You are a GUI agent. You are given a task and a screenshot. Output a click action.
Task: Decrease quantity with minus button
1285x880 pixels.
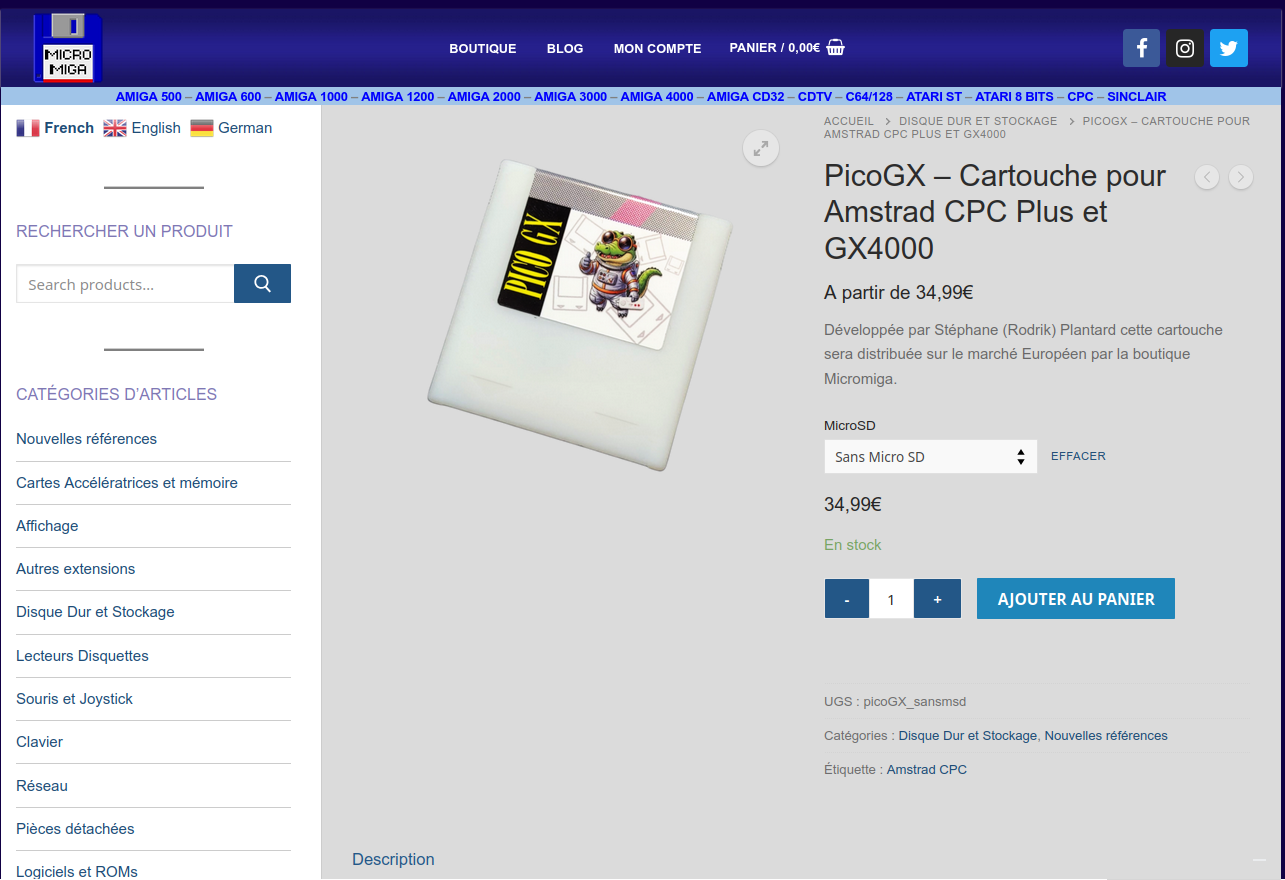point(847,599)
